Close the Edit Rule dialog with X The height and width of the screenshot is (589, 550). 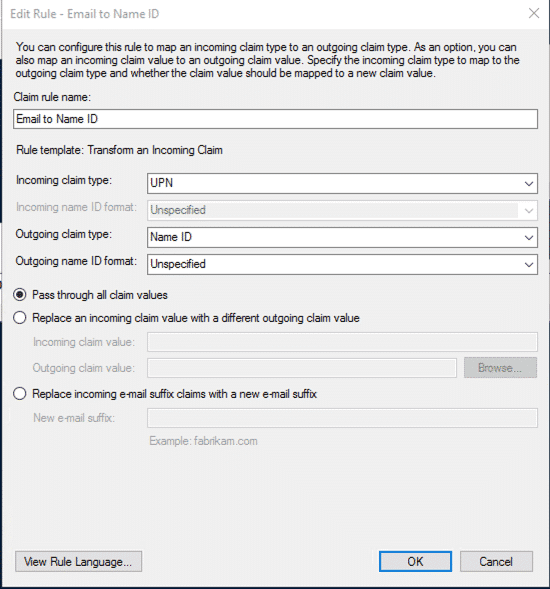(x=533, y=14)
